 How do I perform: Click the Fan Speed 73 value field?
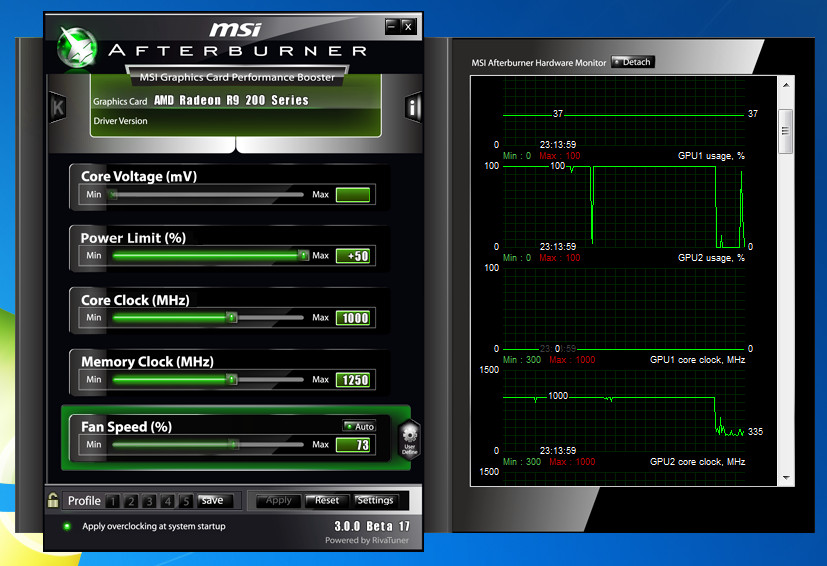click(353, 445)
